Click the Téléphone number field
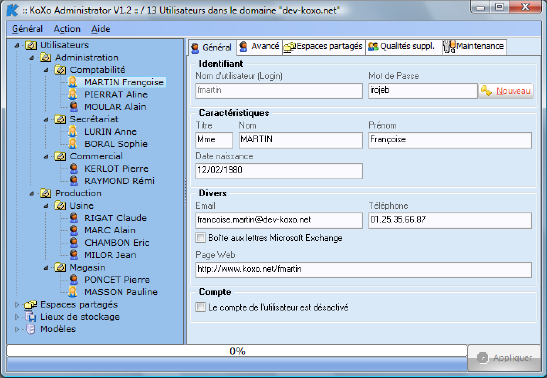Screen dimensions: 547x378 coord(450,220)
